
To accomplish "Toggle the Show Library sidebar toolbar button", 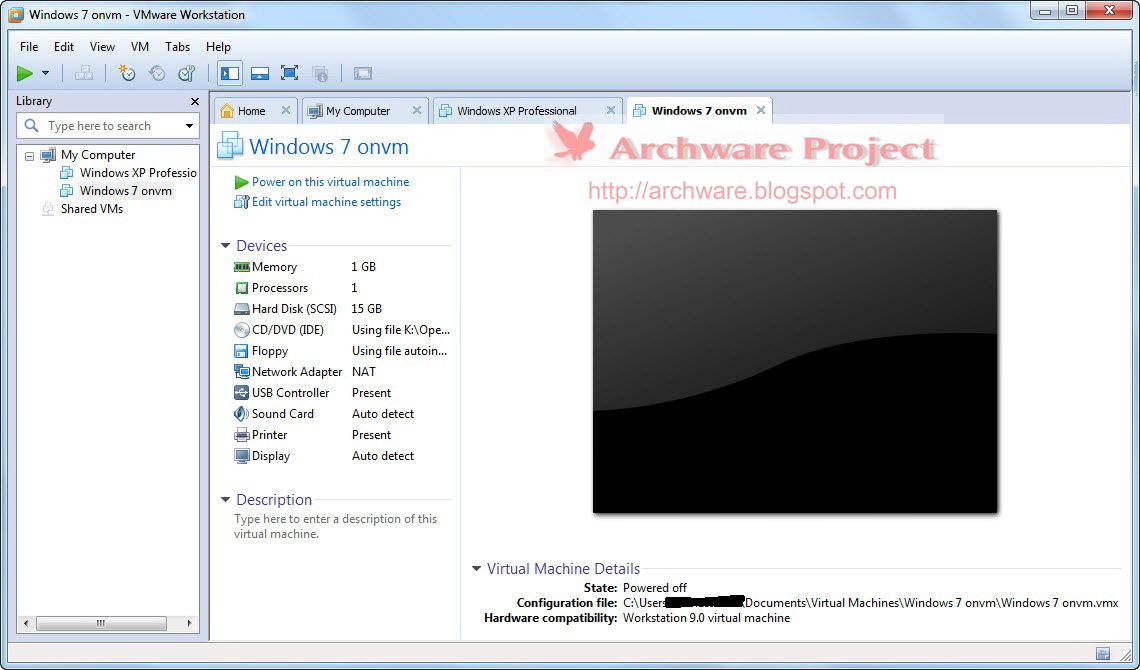I will tap(230, 73).
